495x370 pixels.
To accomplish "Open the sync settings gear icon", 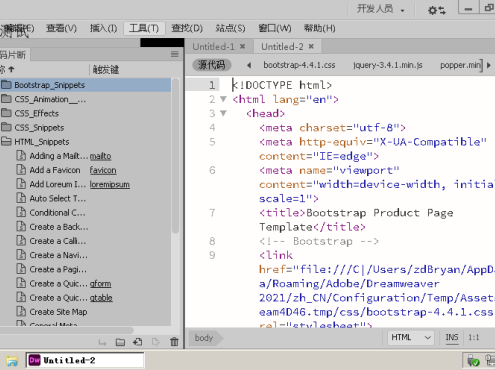I will 437,10.
